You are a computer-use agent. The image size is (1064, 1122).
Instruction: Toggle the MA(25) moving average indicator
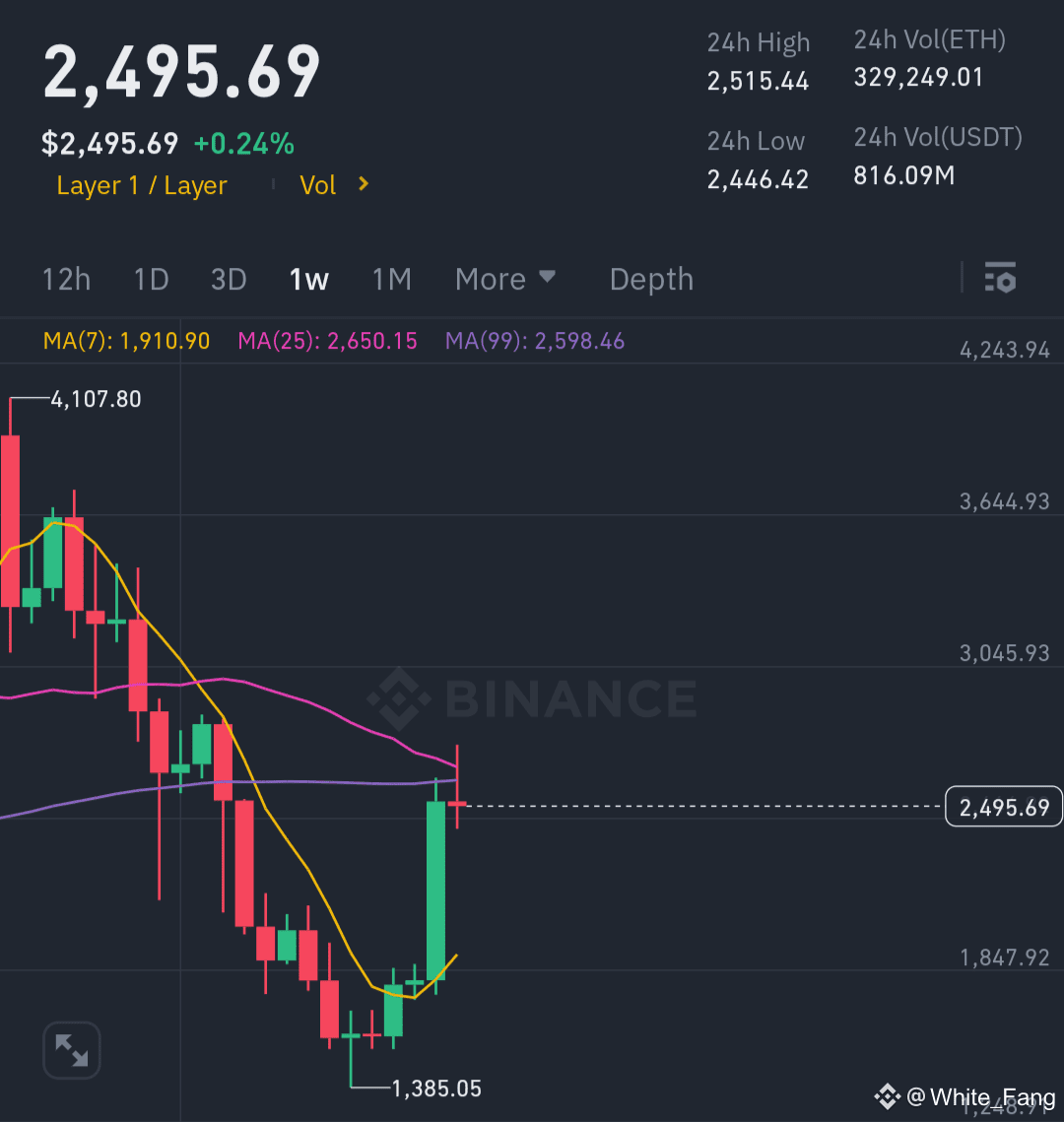(x=327, y=341)
